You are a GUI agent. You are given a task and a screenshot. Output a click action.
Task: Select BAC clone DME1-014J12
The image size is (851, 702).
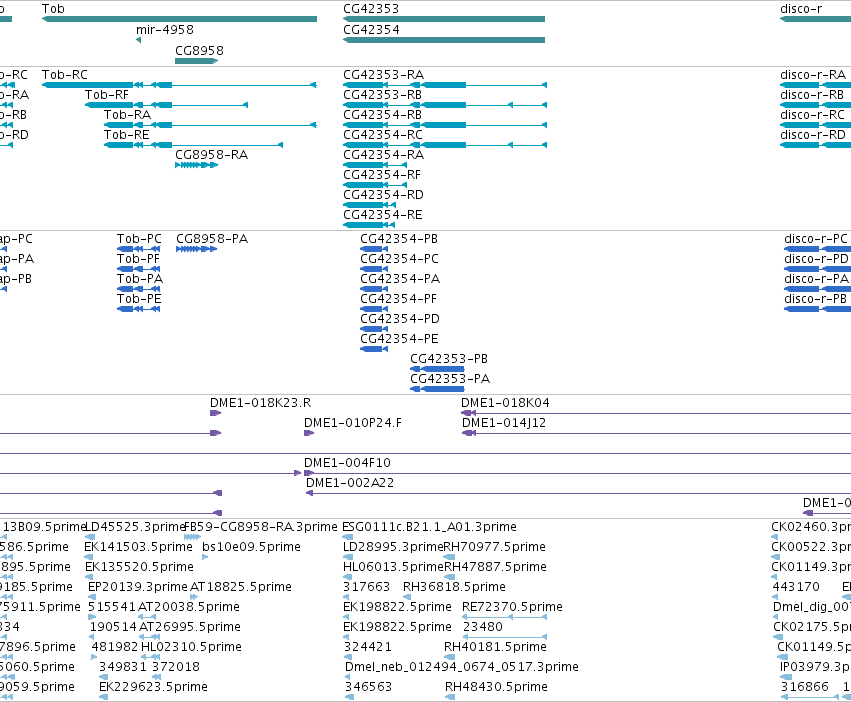pyautogui.click(x=504, y=423)
